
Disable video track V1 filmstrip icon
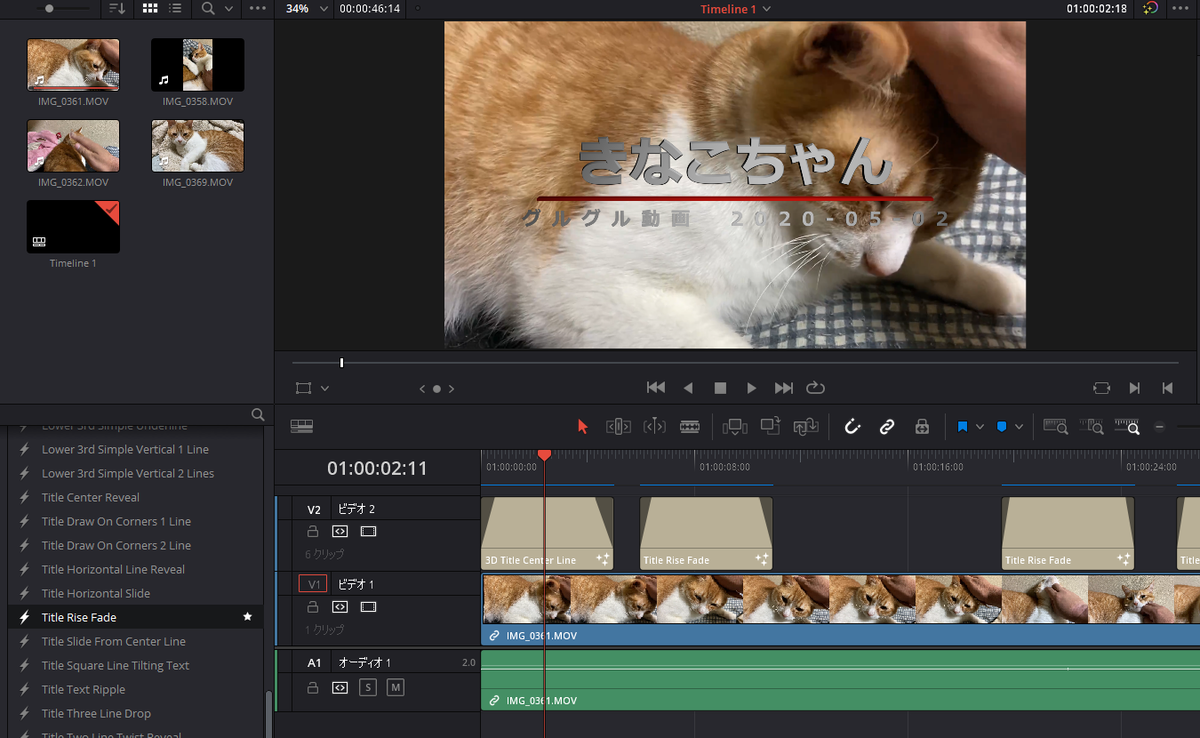point(368,607)
